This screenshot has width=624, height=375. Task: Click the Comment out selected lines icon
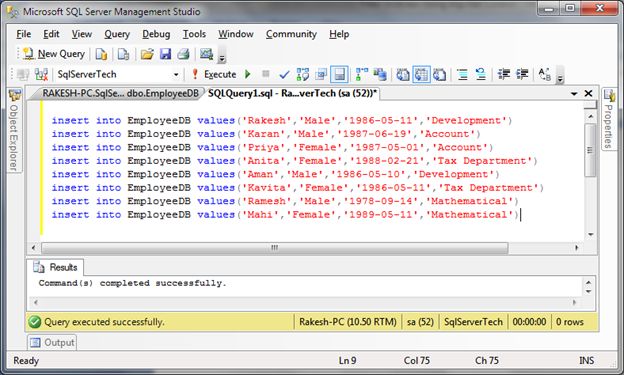(462, 74)
